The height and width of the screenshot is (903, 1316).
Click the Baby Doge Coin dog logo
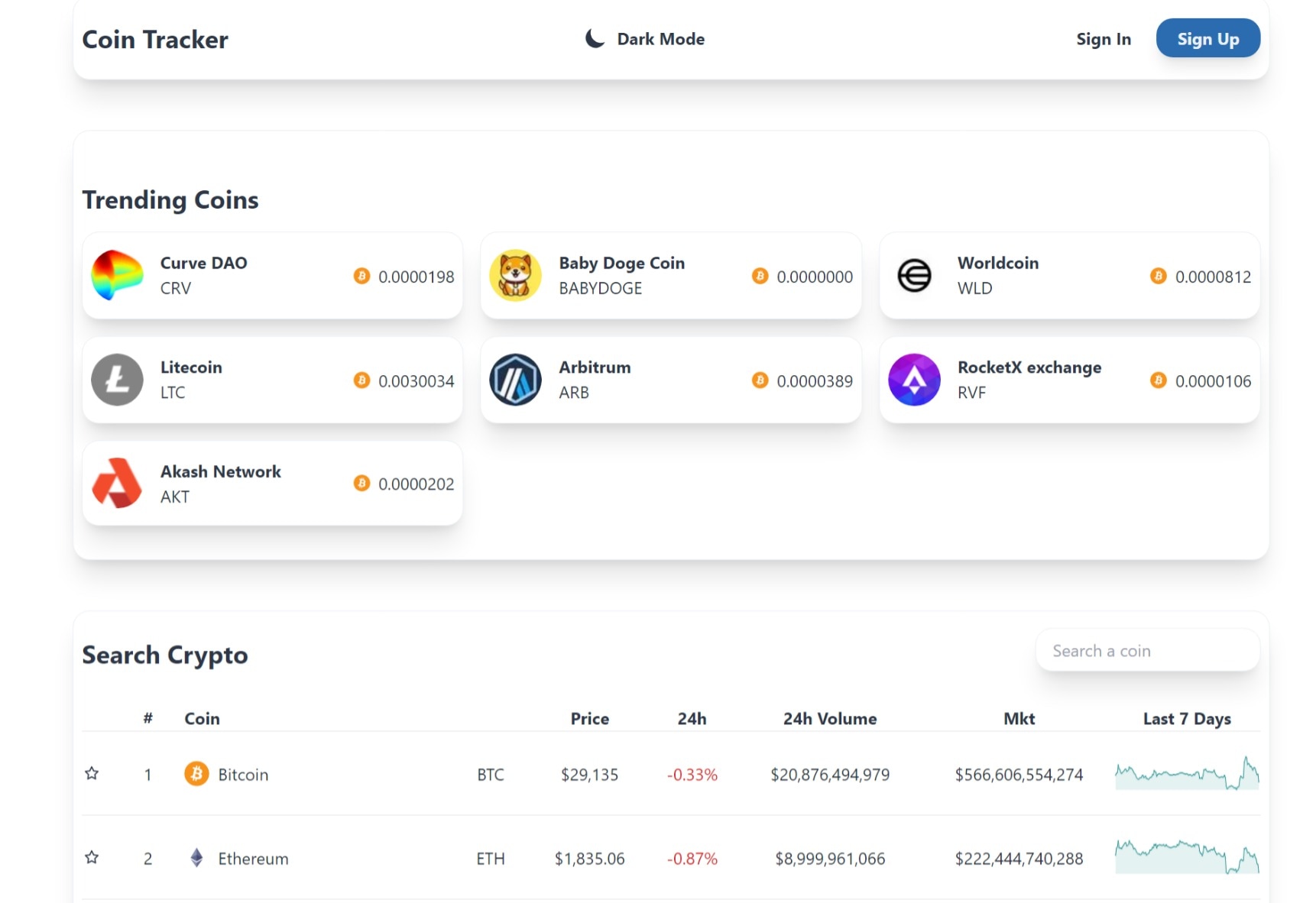(x=515, y=275)
